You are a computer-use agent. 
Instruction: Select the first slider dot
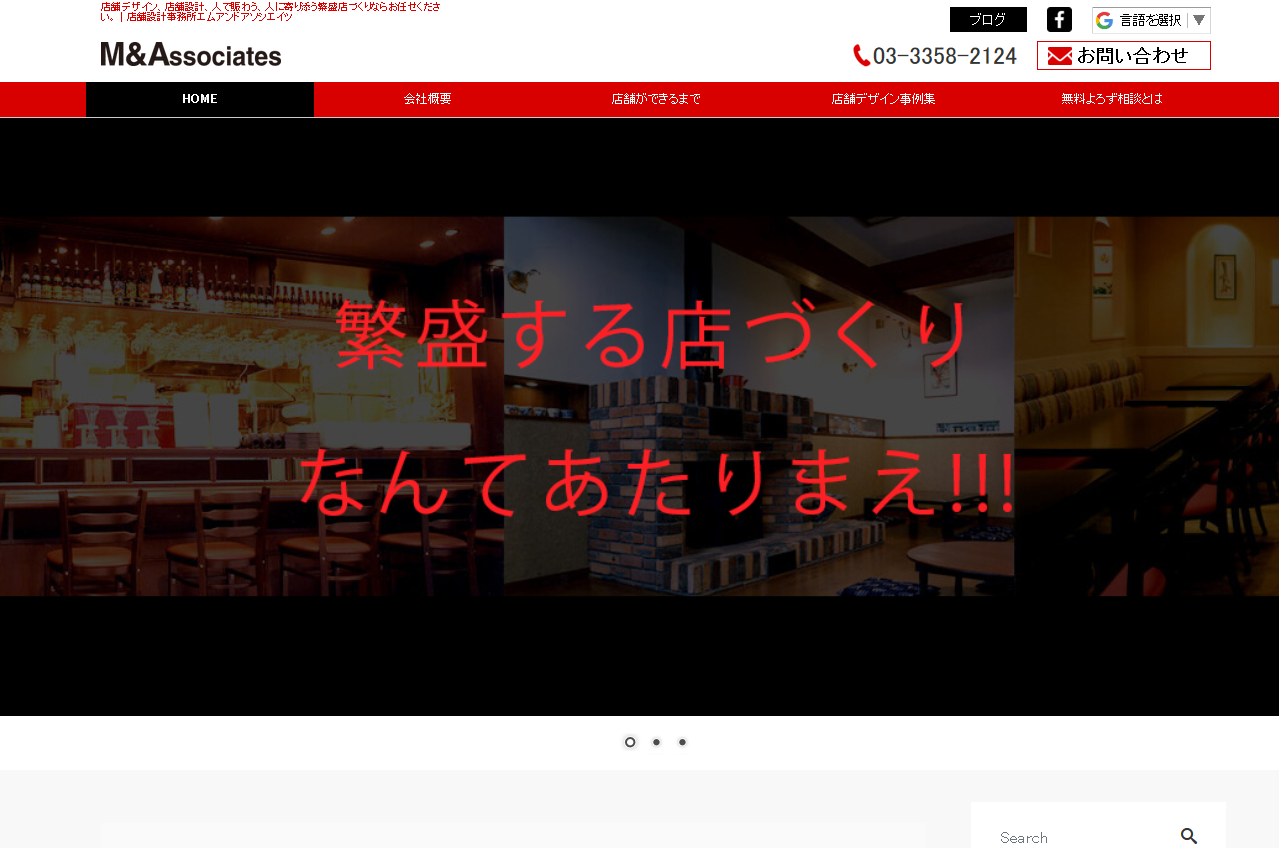click(x=630, y=742)
